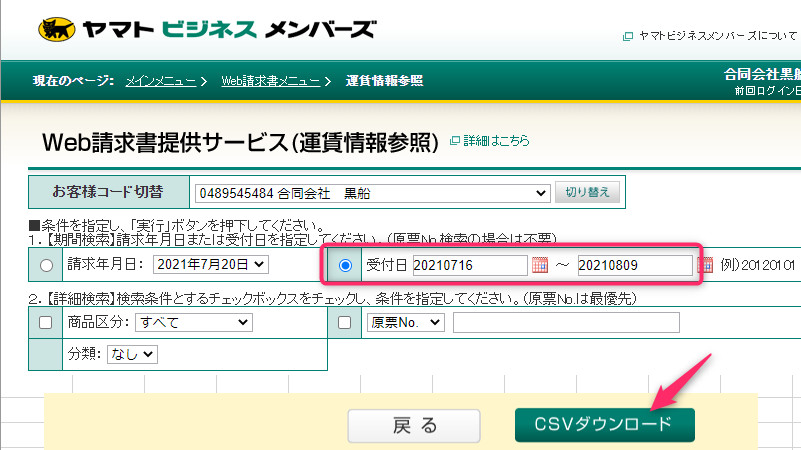Open calendar picker for end 受付日

tap(705, 265)
